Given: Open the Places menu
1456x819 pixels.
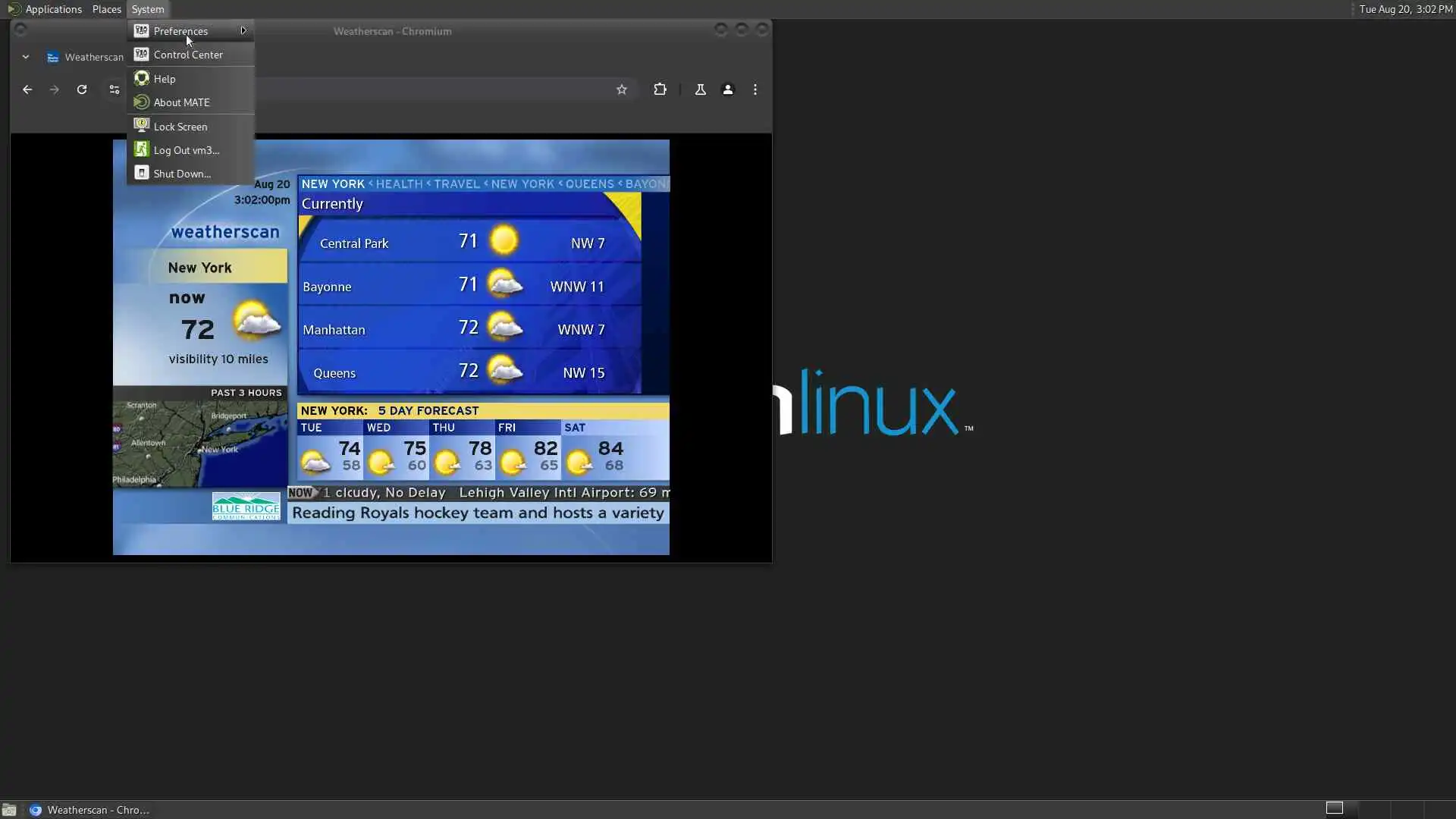Looking at the screenshot, I should pos(106,9).
